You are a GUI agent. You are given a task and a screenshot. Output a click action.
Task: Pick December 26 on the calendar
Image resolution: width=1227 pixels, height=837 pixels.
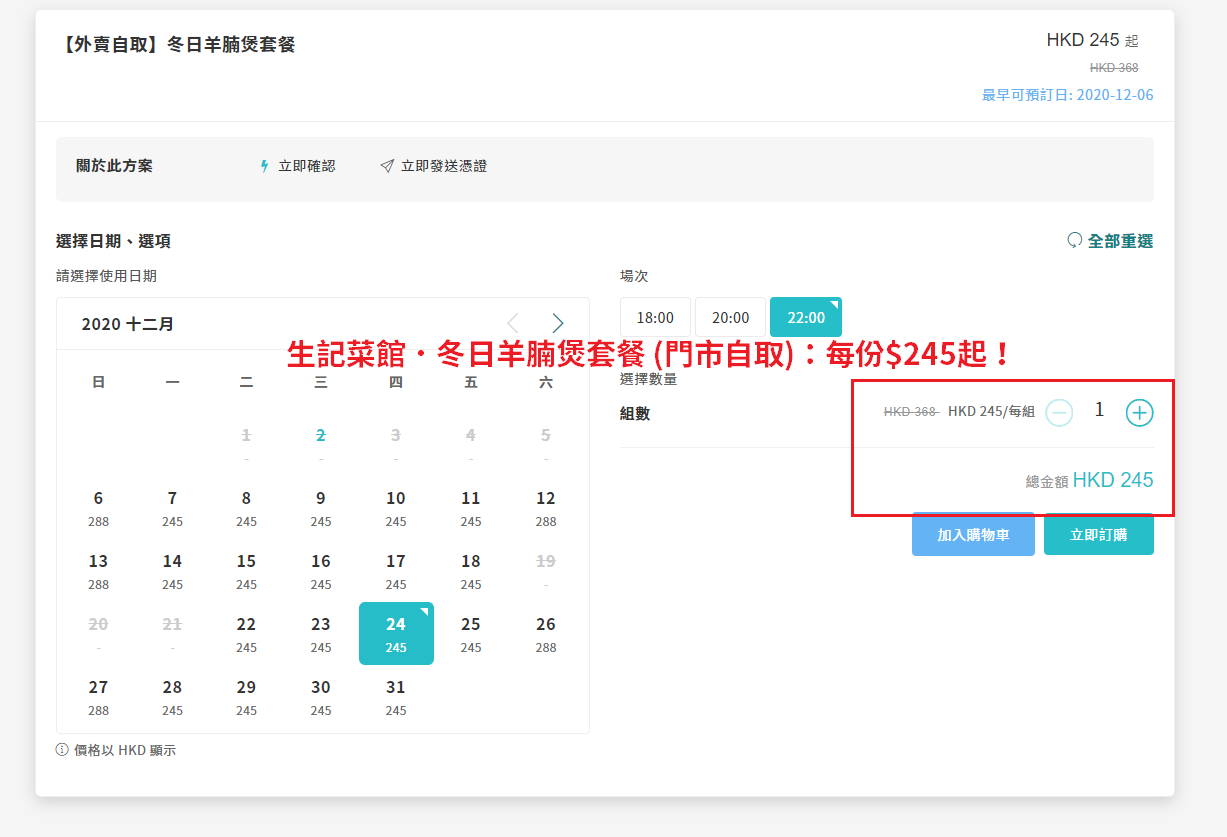pos(546,633)
